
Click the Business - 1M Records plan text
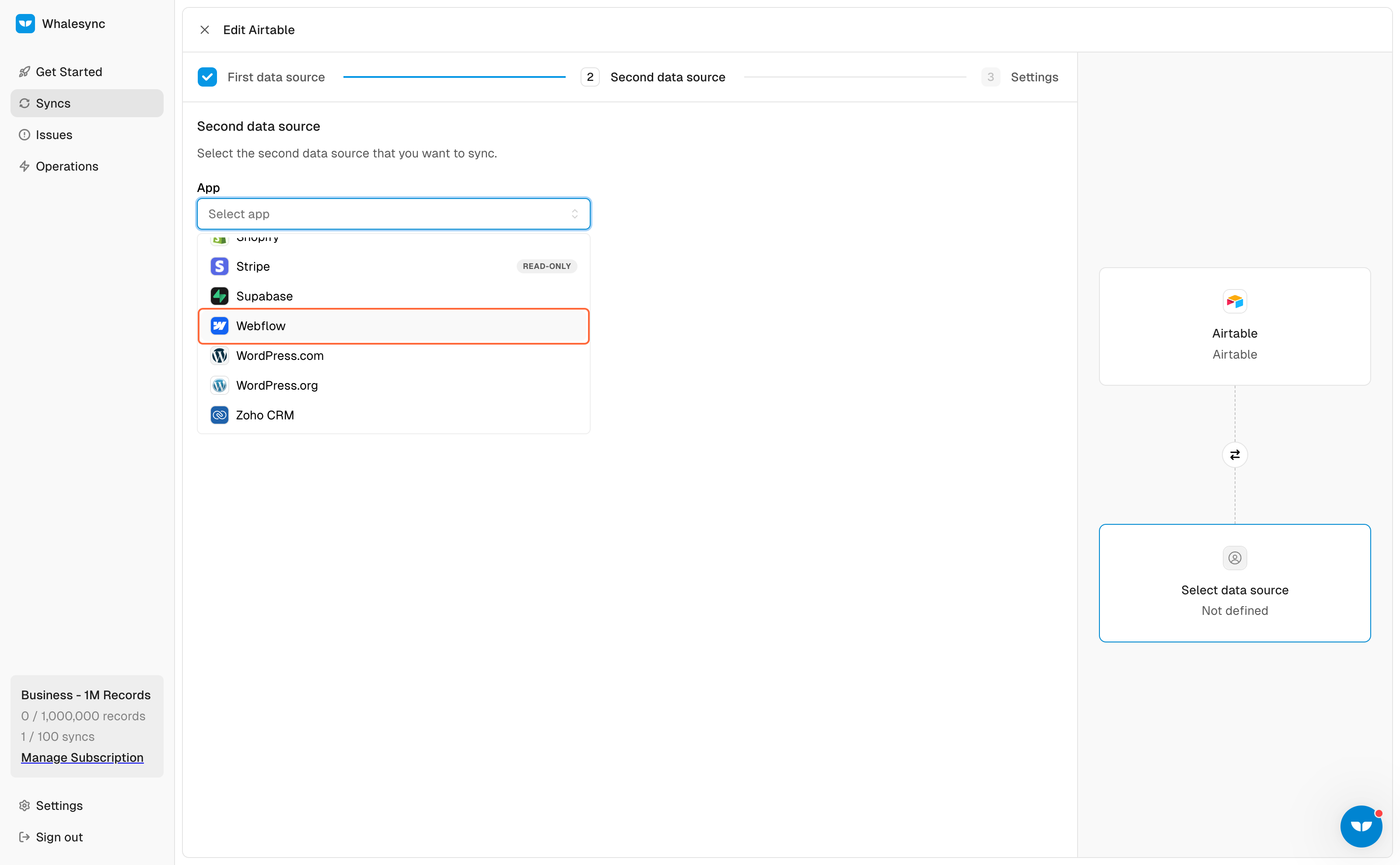point(86,695)
